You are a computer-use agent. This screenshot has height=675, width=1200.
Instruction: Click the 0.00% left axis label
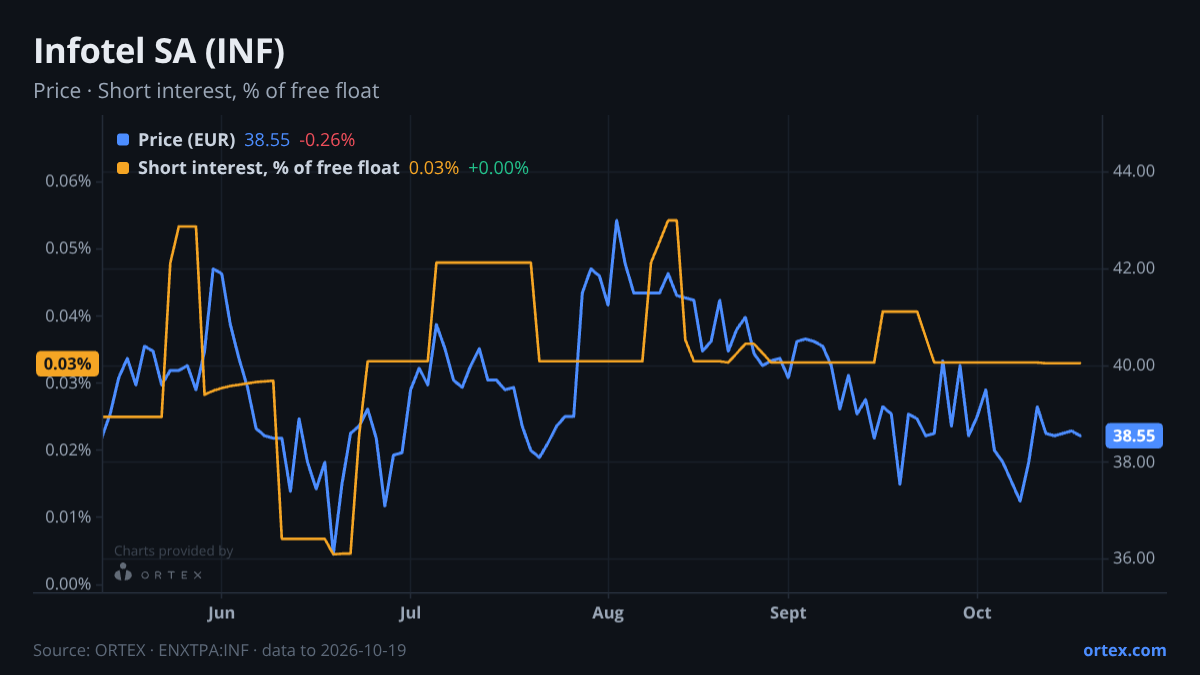coord(69,584)
